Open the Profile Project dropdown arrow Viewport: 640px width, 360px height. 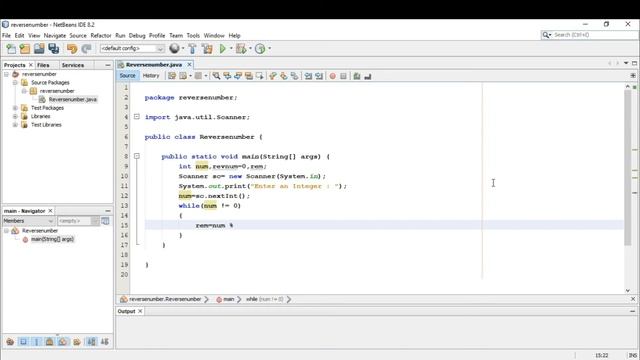[x=269, y=49]
